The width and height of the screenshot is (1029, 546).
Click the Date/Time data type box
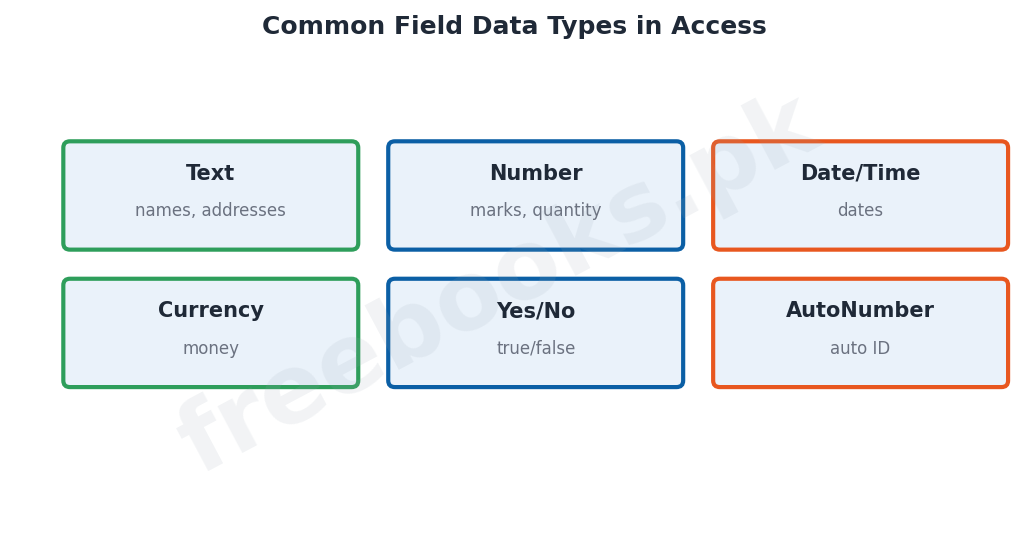(860, 196)
